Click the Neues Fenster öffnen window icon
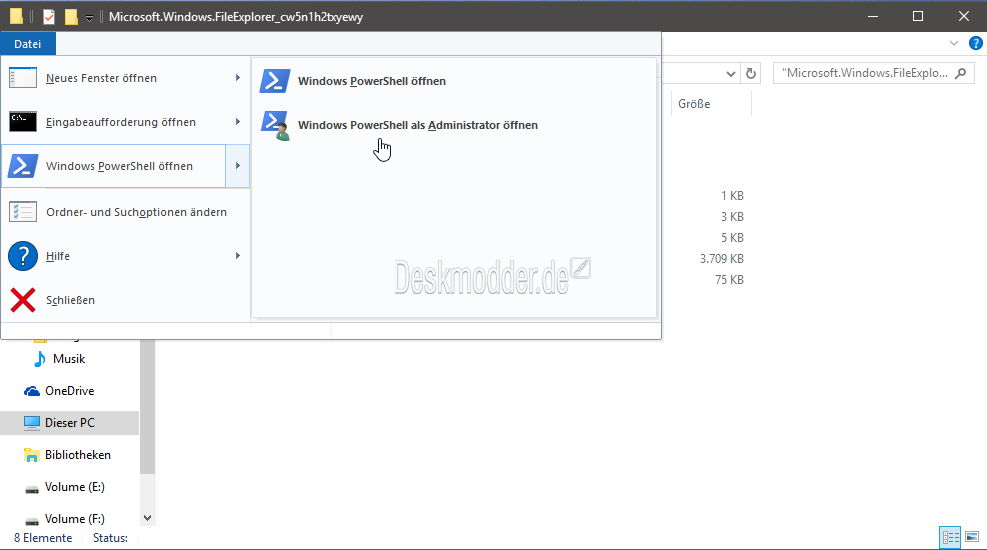 pos(23,78)
